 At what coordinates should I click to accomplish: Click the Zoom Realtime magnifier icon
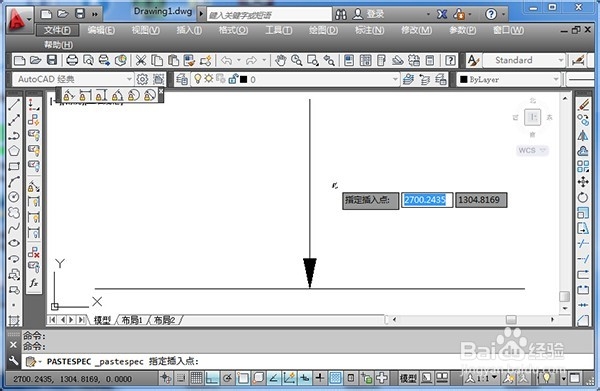297,60
